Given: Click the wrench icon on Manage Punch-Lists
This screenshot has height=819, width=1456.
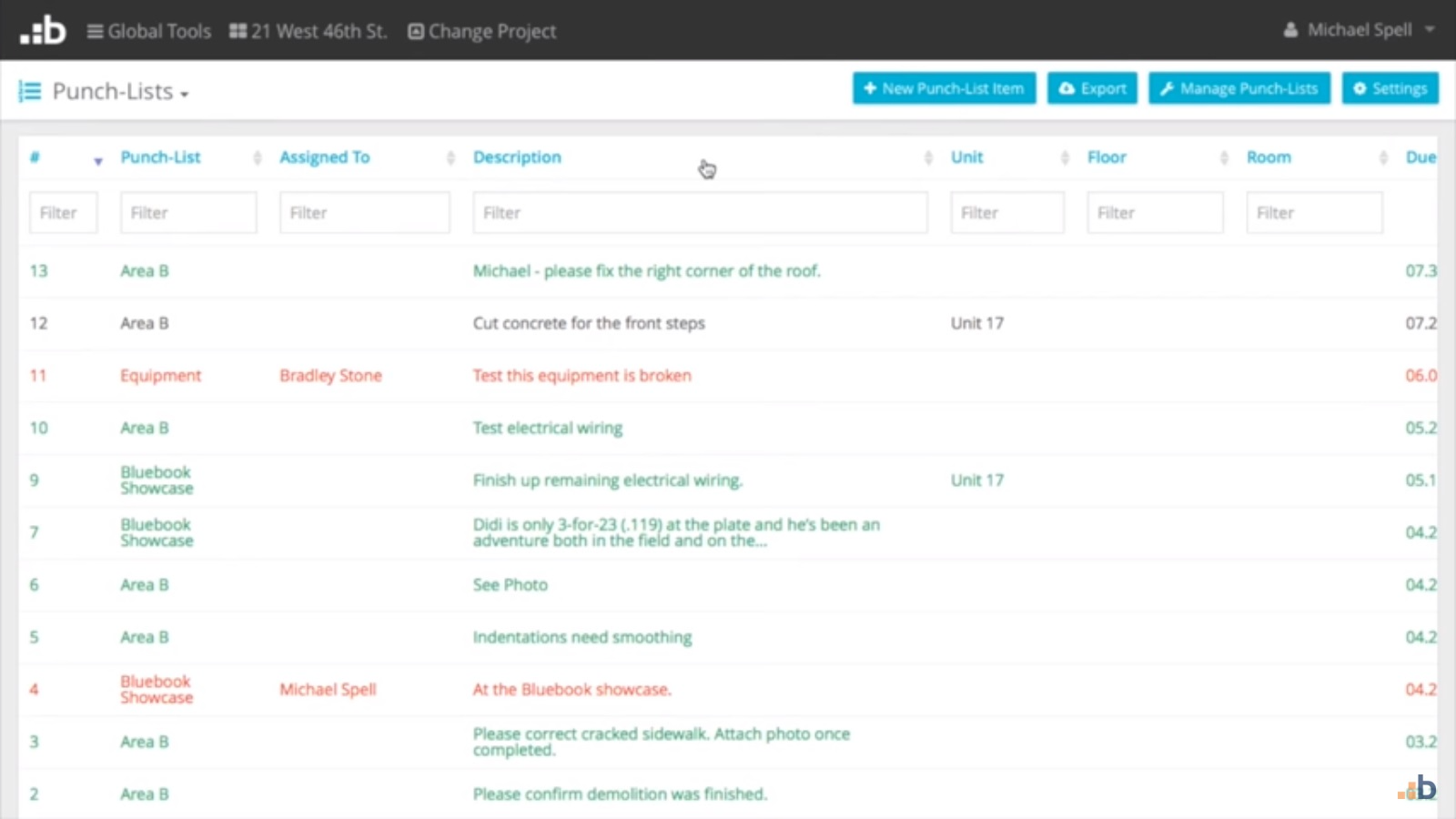Looking at the screenshot, I should pyautogui.click(x=1166, y=88).
